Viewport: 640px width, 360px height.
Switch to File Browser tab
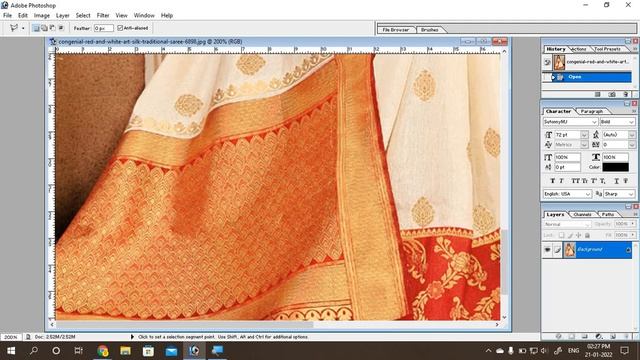[x=396, y=30]
